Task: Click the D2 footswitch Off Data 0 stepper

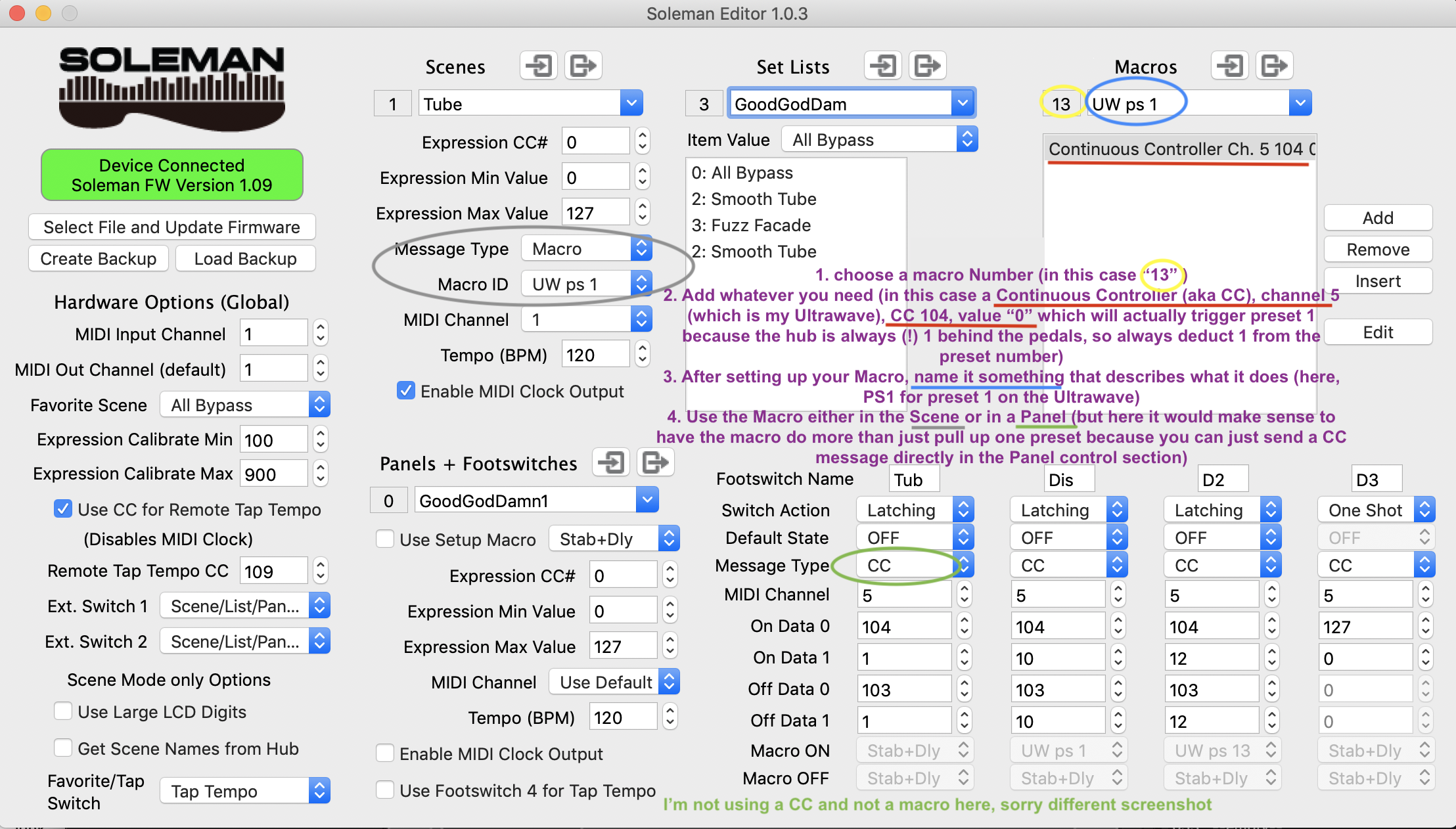Action: (1271, 689)
